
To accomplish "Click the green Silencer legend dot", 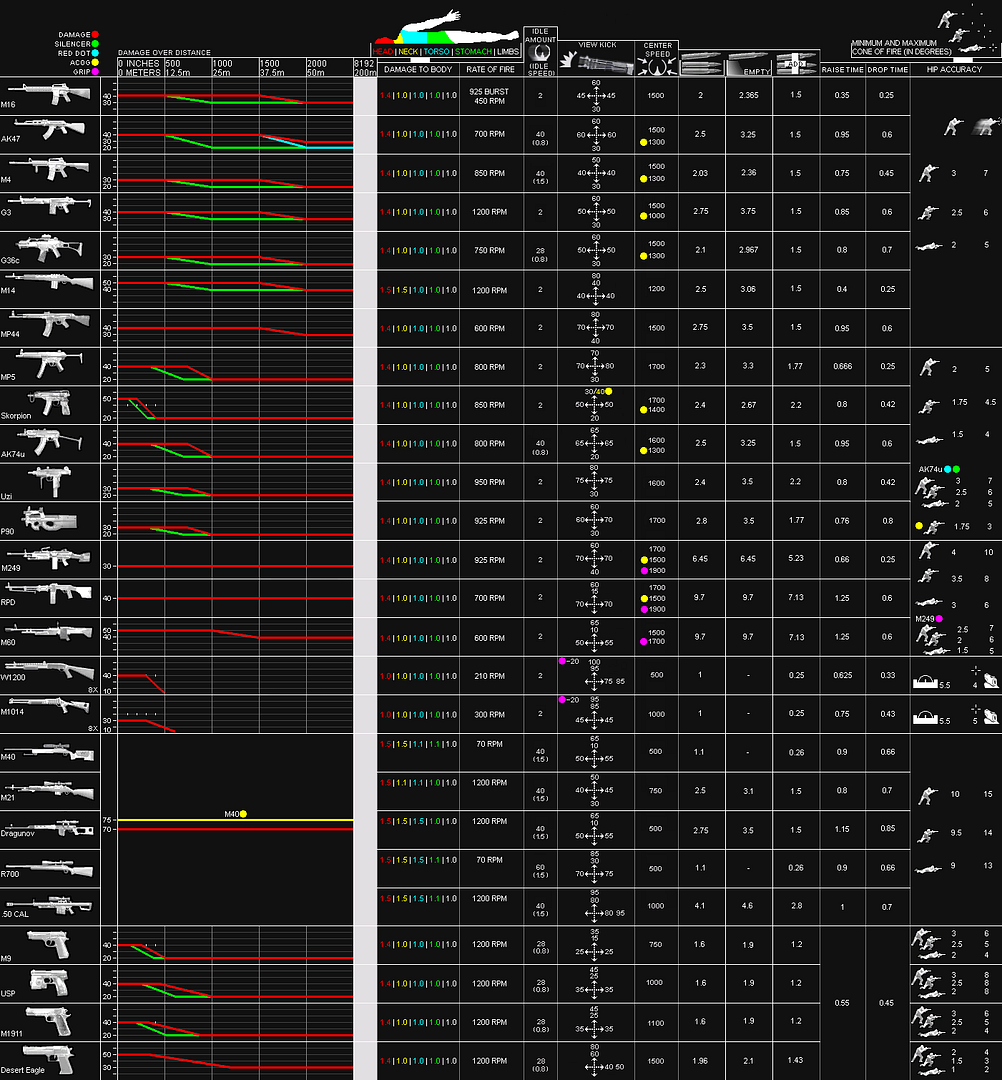I will click(x=93, y=44).
